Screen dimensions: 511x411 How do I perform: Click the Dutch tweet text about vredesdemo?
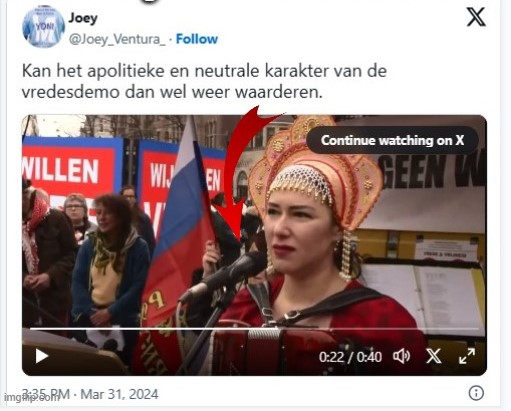tap(204, 81)
